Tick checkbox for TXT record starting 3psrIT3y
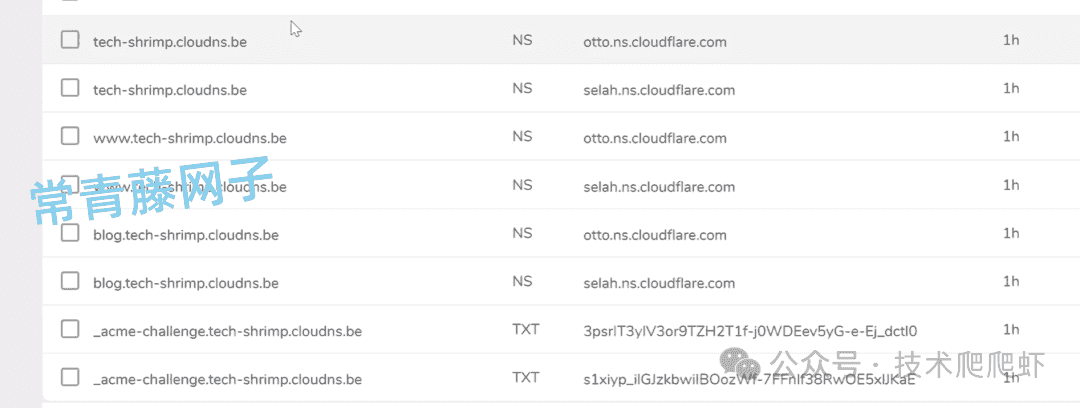Viewport: 1080px width, 408px height. pos(70,329)
